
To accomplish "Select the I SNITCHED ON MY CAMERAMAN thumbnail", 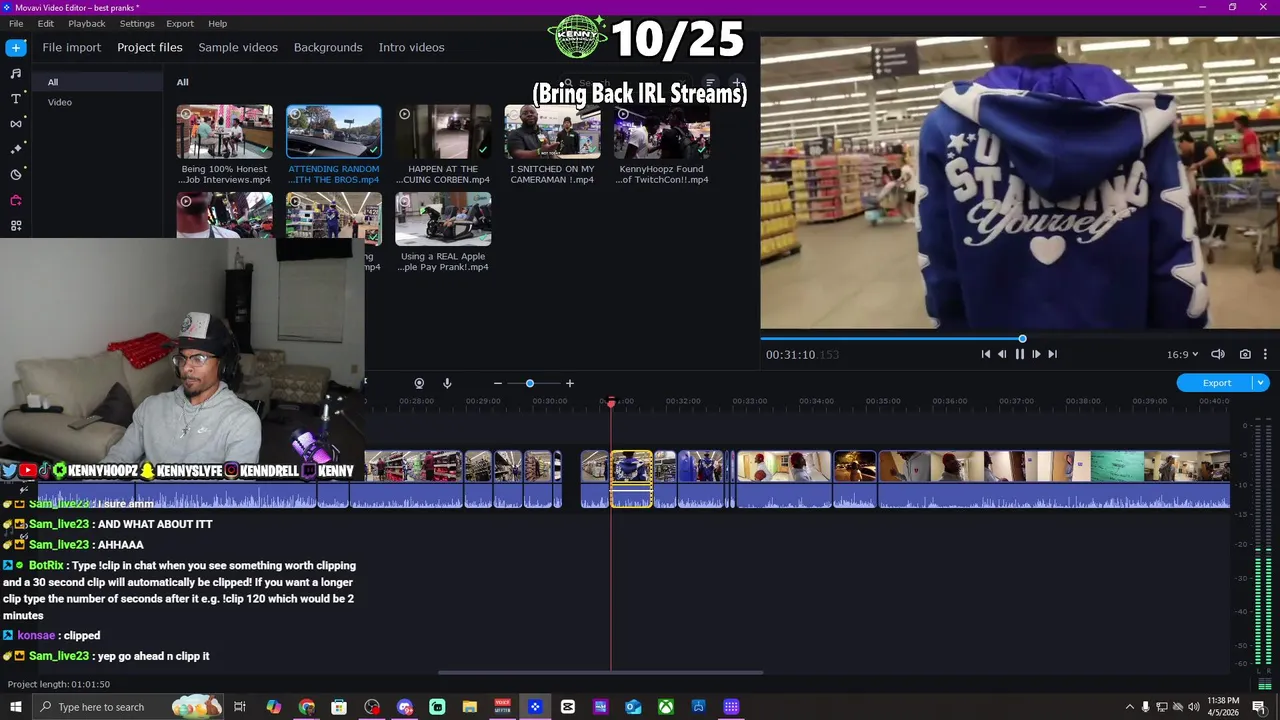I will (x=552, y=131).
